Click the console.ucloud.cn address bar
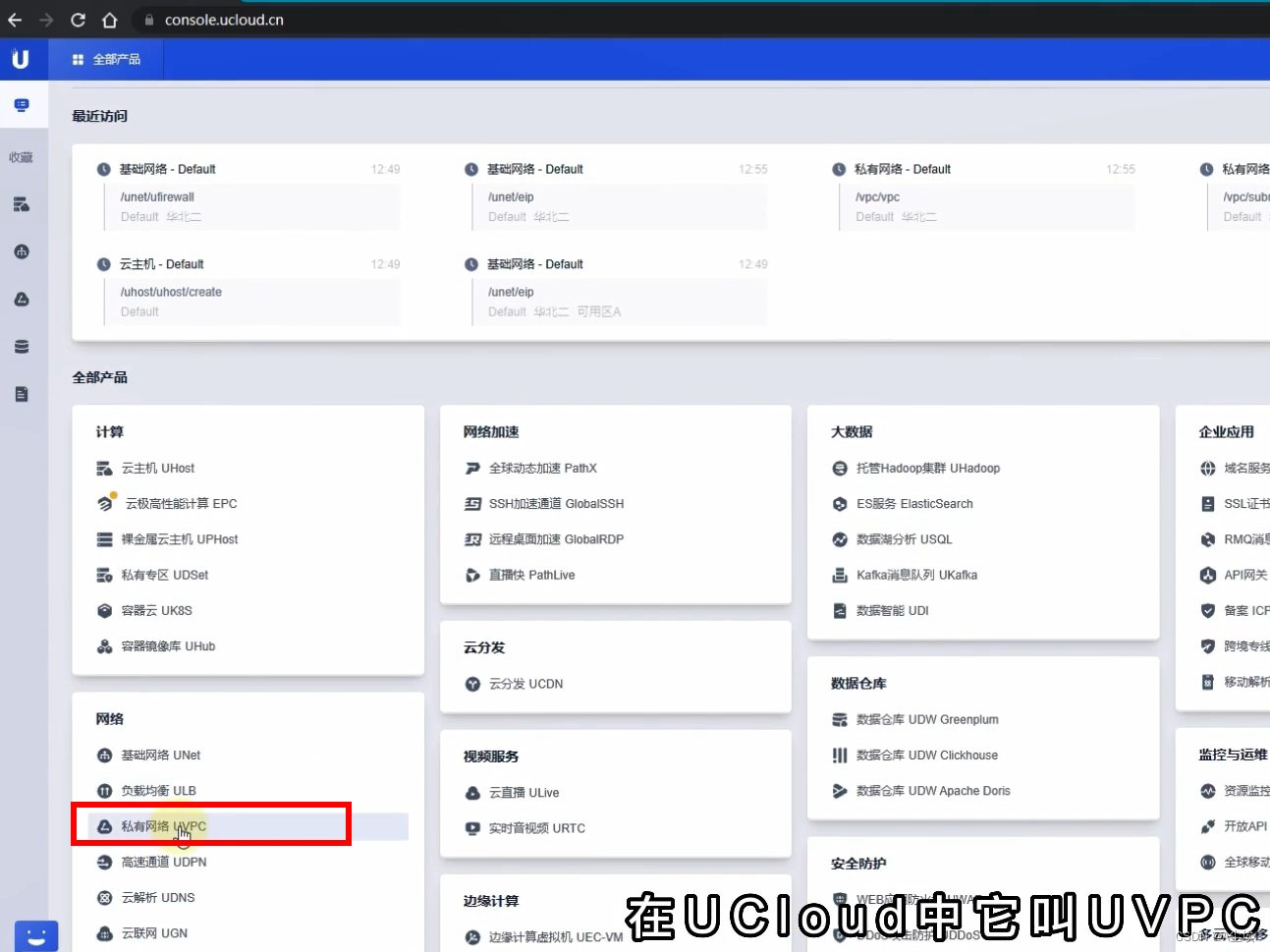The height and width of the screenshot is (952, 1270). click(224, 20)
